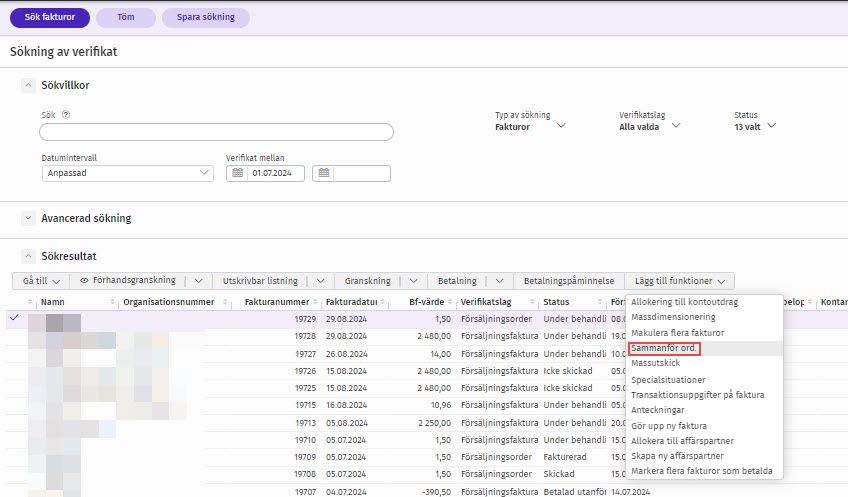
Task: Click invoice number 19728 cell
Action: click(305, 336)
